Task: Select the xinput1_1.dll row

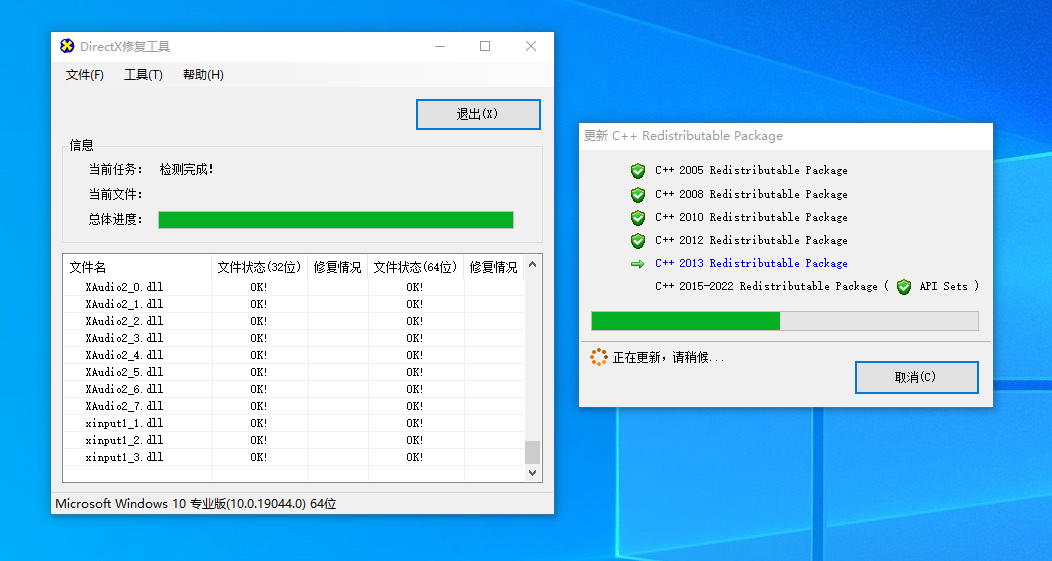Action: point(294,423)
